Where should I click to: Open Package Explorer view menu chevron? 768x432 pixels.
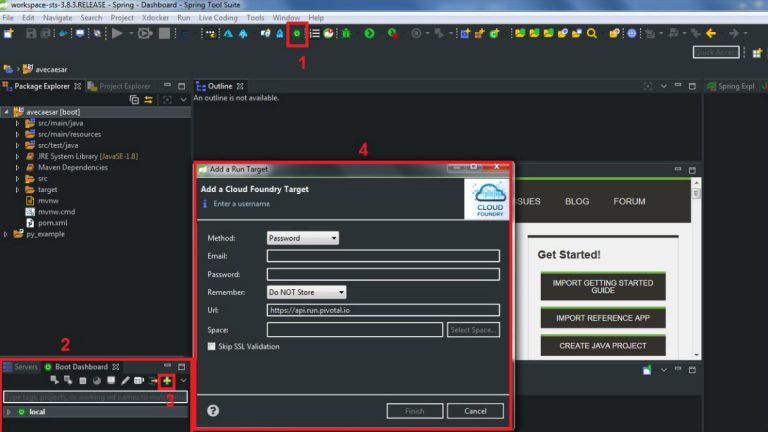(x=183, y=100)
